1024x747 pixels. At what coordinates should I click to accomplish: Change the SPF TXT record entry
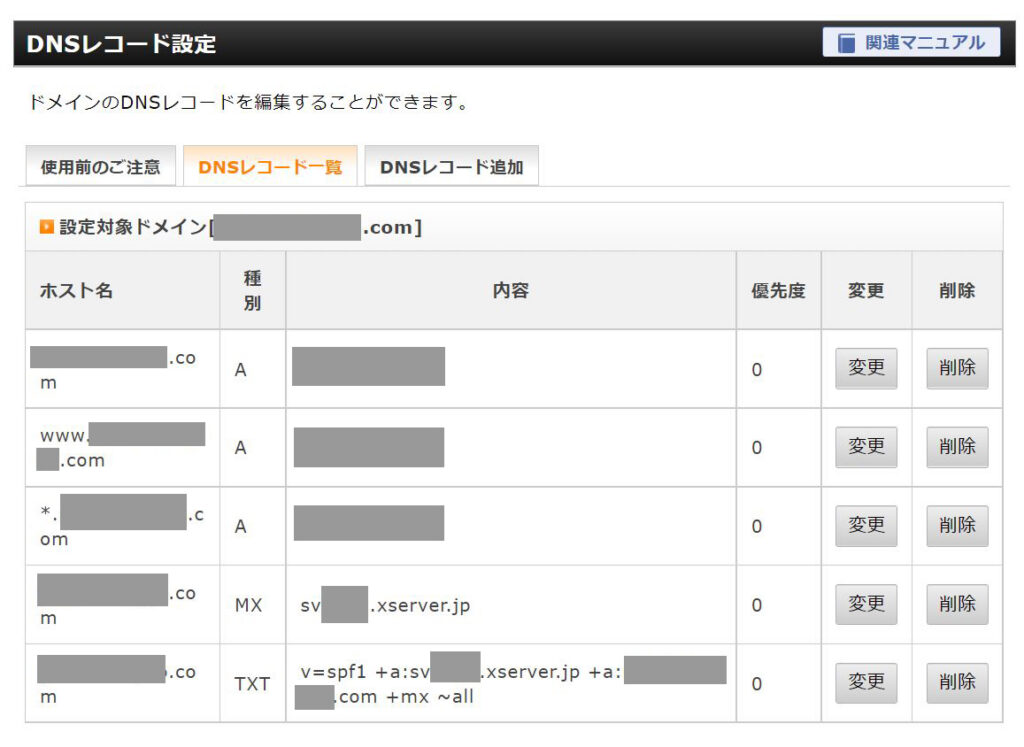tap(865, 683)
